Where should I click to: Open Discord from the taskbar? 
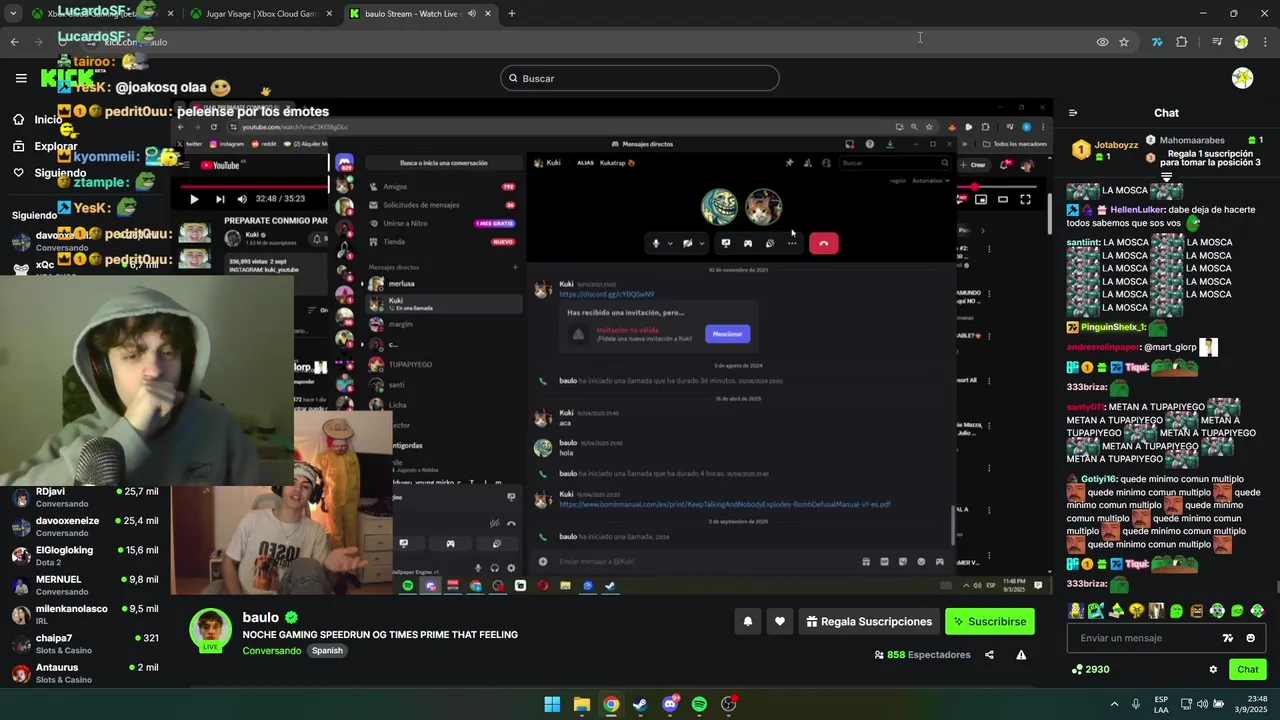tap(670, 704)
